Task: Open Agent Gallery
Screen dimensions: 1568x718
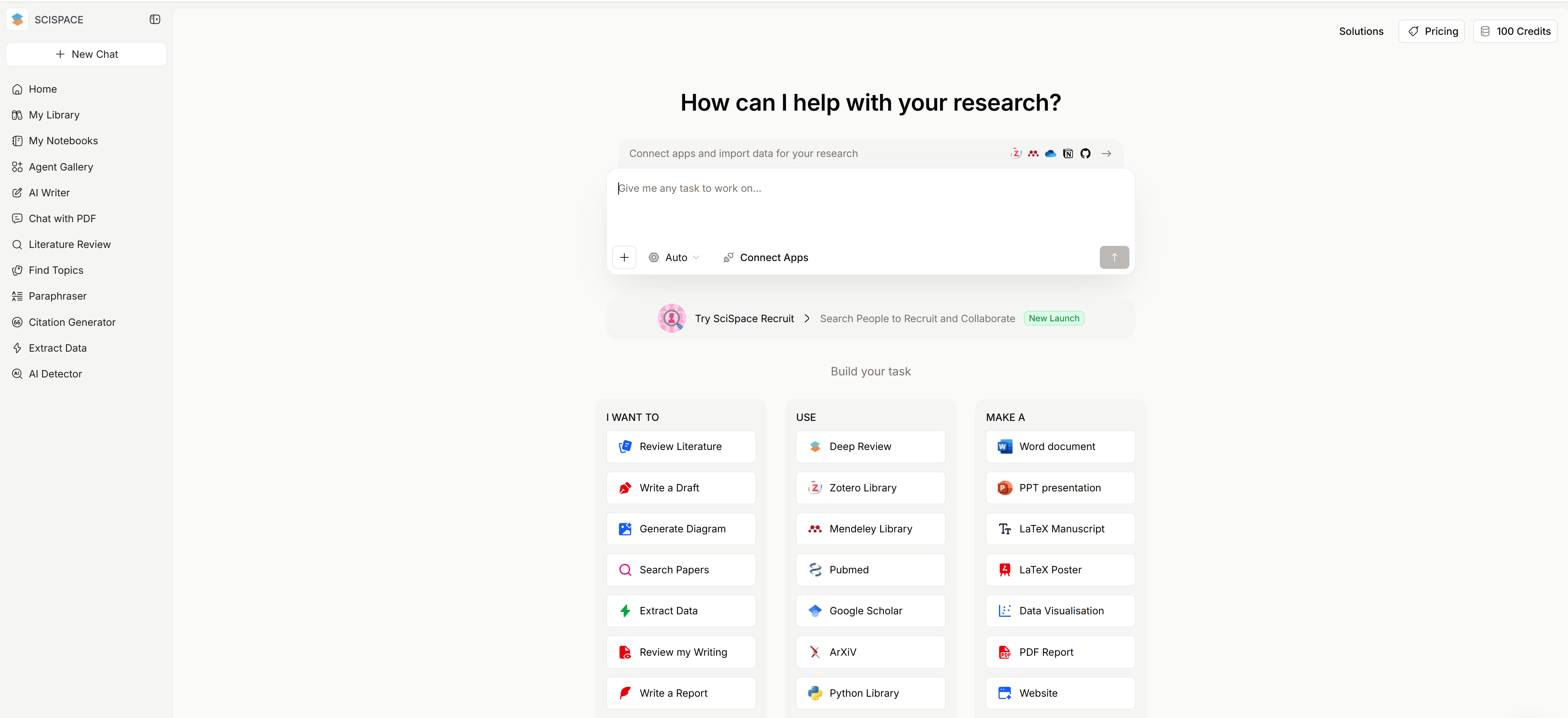Action: (86, 167)
